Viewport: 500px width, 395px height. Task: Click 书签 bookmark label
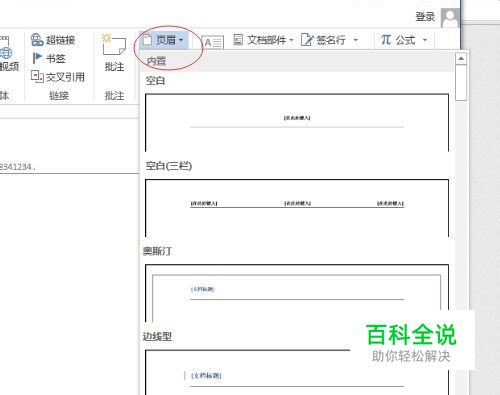click(56, 59)
